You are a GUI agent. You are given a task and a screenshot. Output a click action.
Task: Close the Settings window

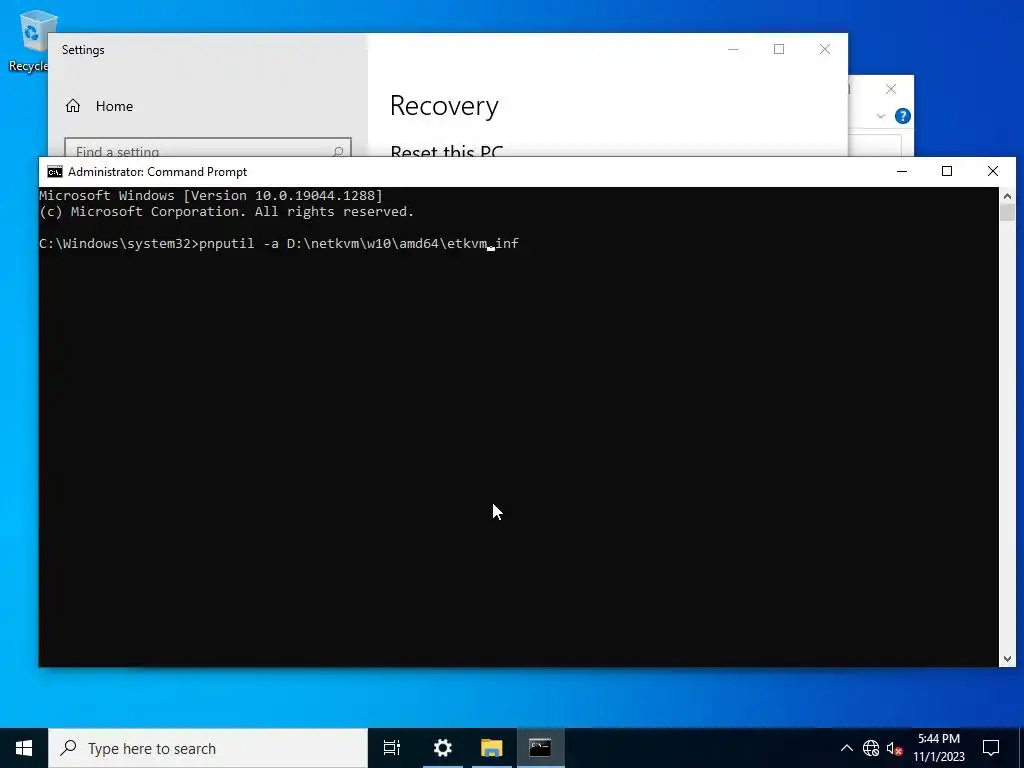click(825, 50)
